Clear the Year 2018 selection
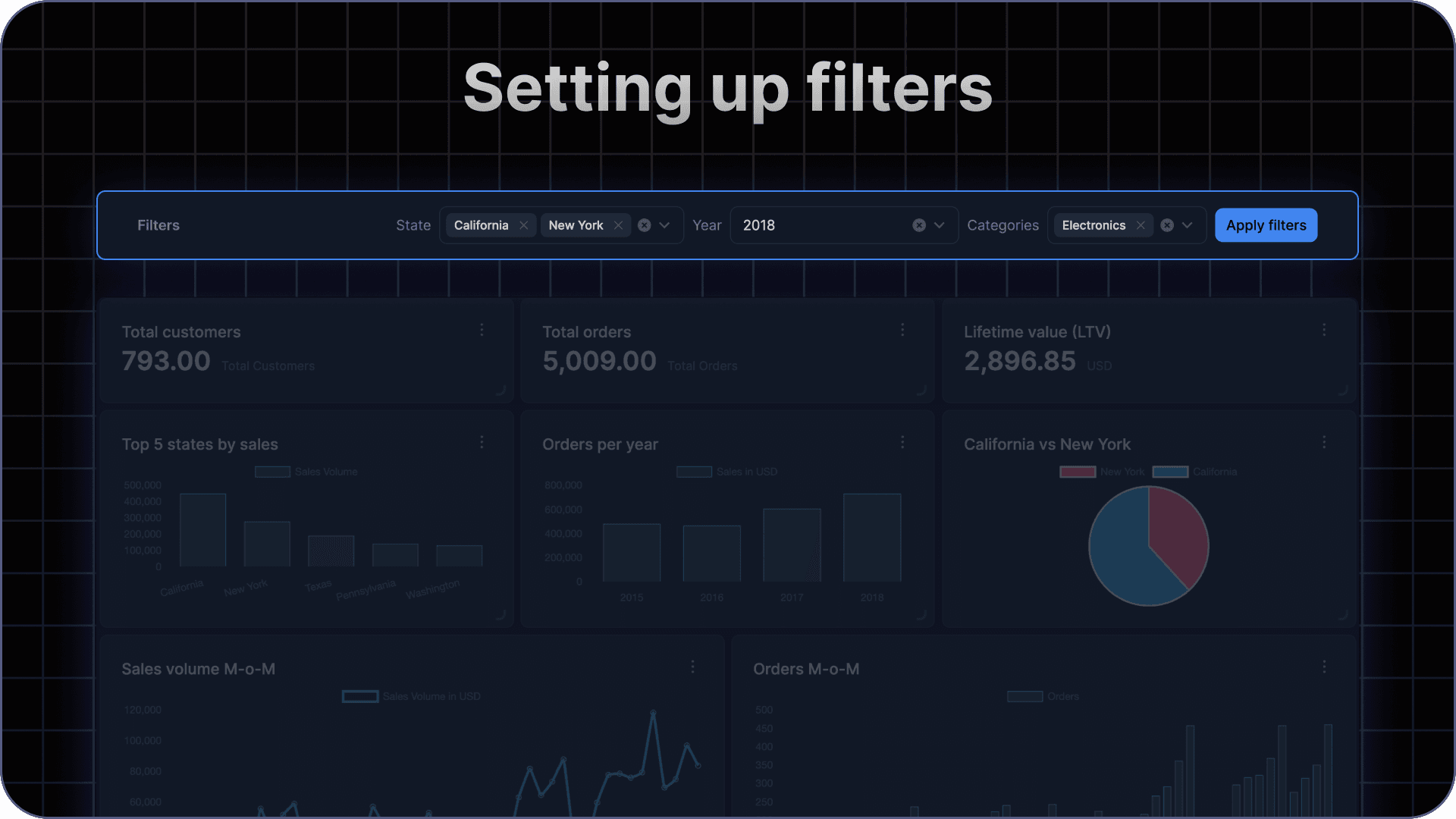 click(x=918, y=225)
